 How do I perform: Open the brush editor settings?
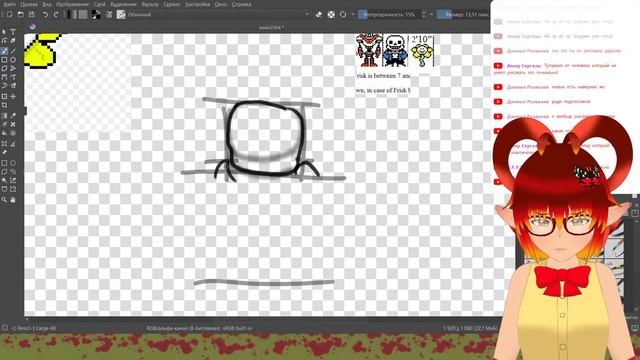109,14
